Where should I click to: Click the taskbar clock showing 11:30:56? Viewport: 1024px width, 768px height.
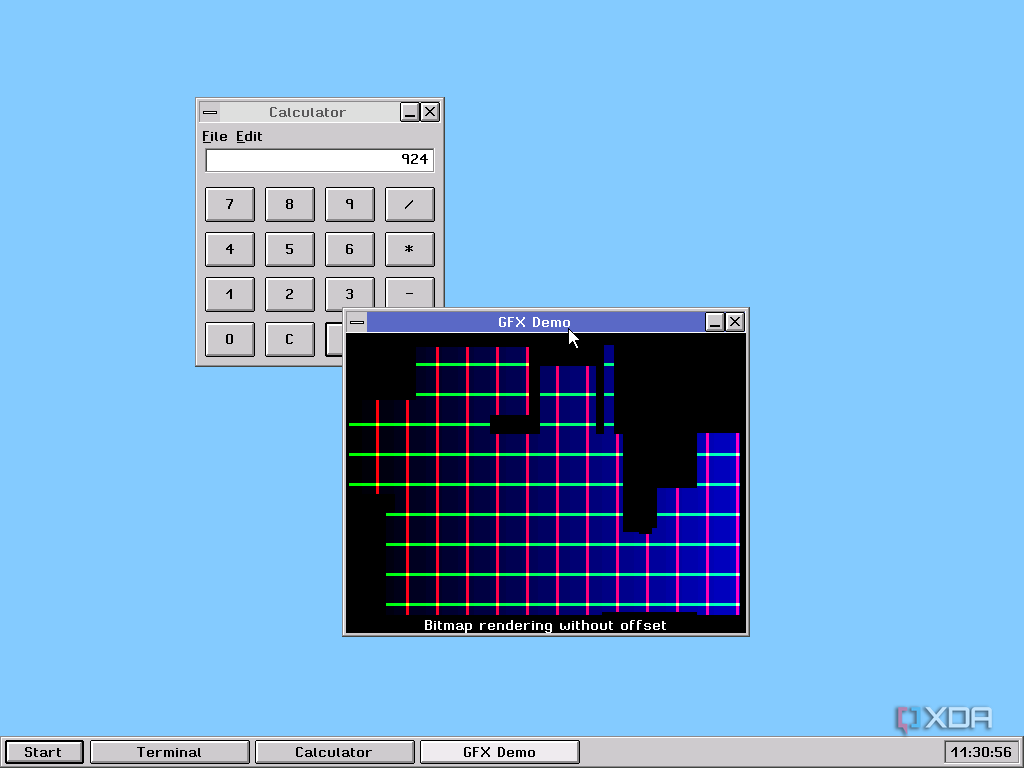[x=982, y=752]
